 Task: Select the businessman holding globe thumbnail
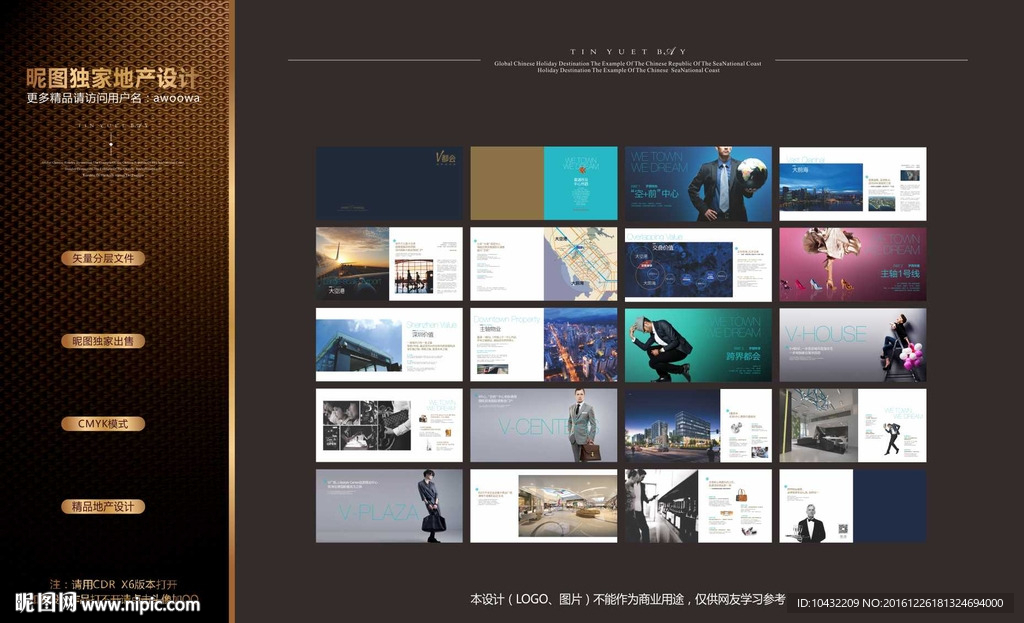[698, 184]
